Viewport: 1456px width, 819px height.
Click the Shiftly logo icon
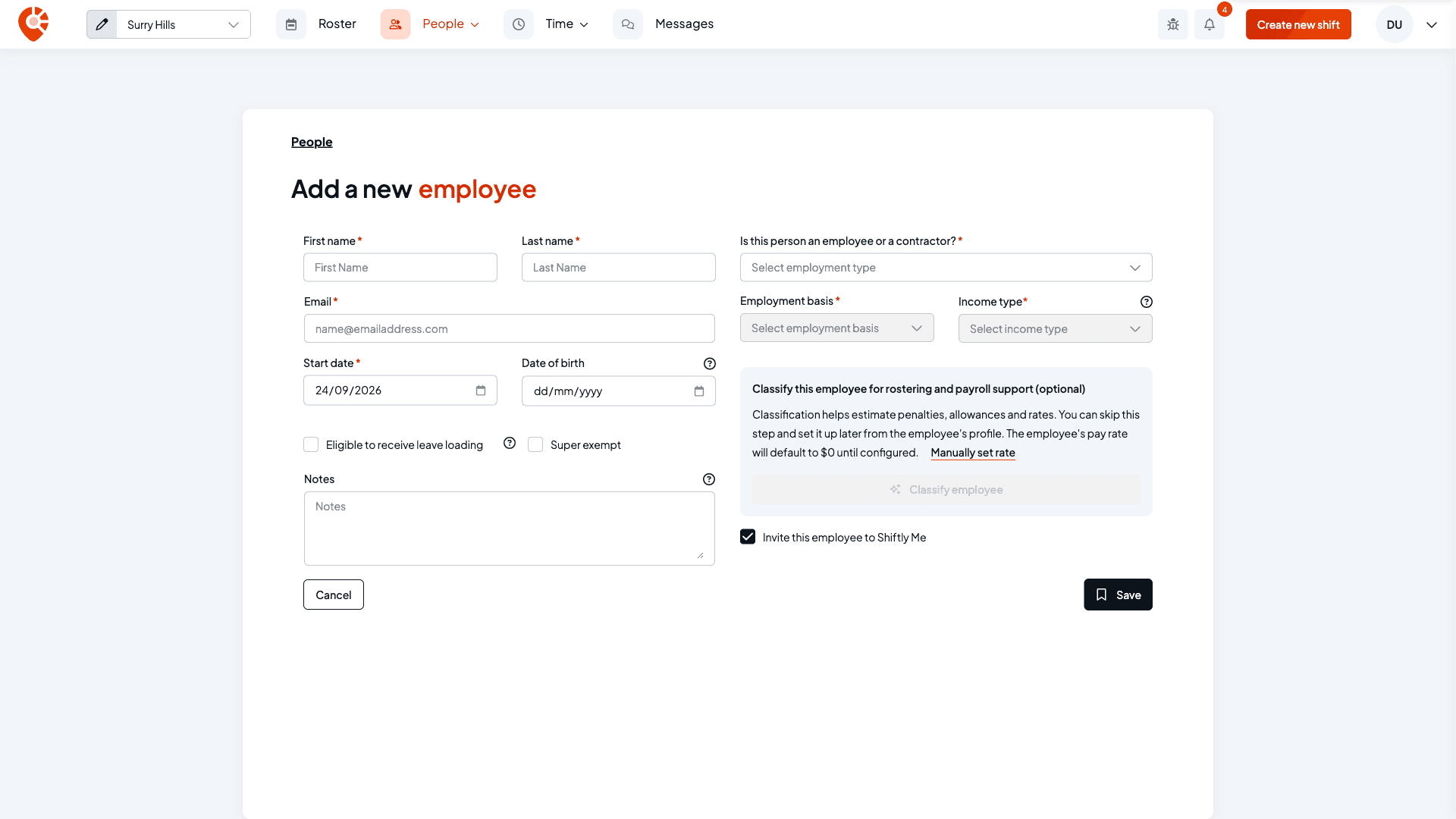[x=33, y=24]
